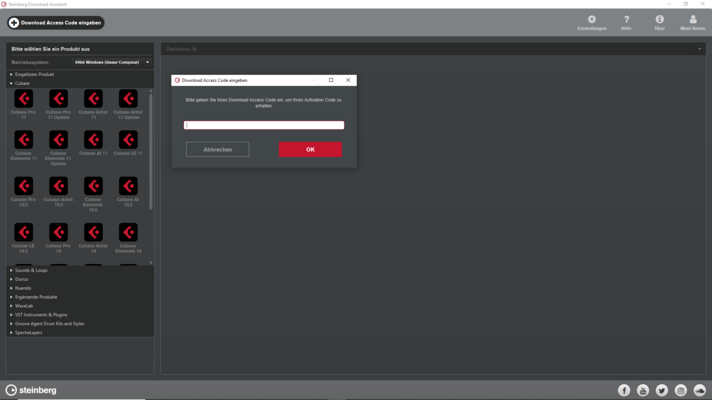Expand the Nuendo section
This screenshot has height=400, width=712.
coord(20,288)
